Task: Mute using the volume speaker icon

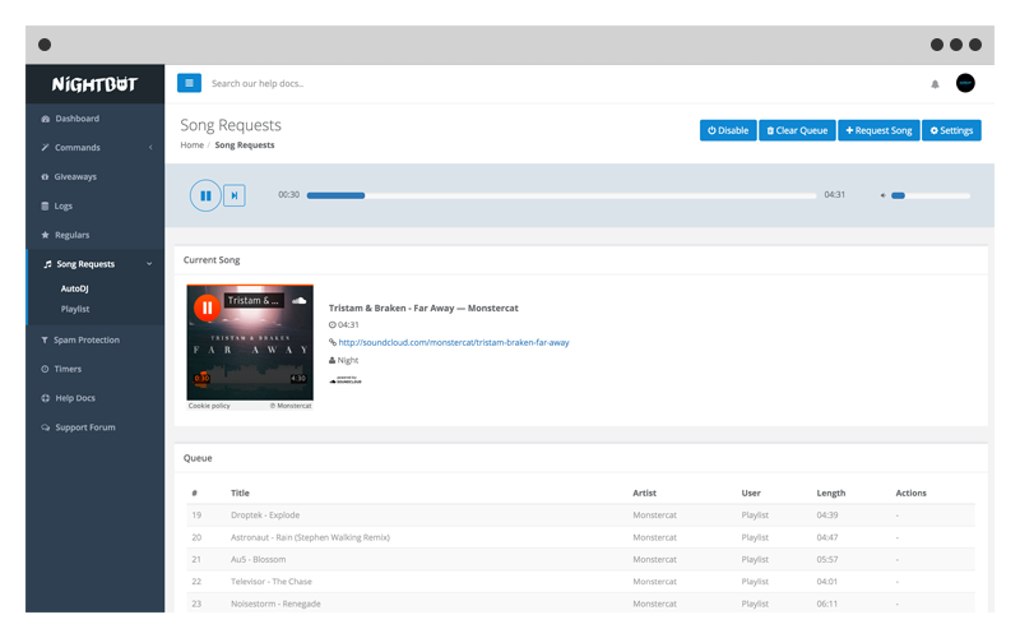Action: (x=883, y=195)
